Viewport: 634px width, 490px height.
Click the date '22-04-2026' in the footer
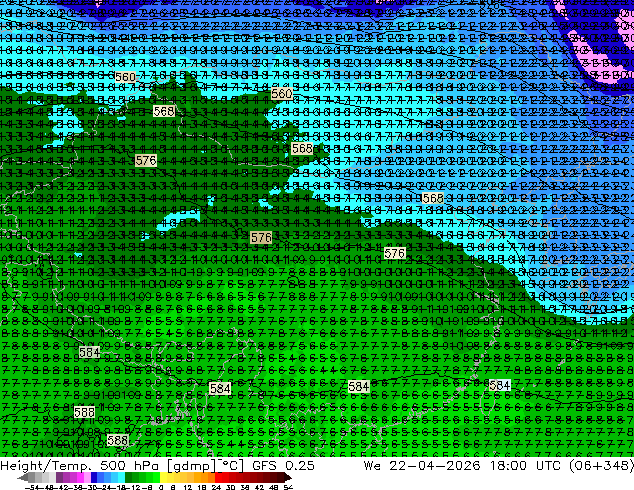click(x=435, y=466)
